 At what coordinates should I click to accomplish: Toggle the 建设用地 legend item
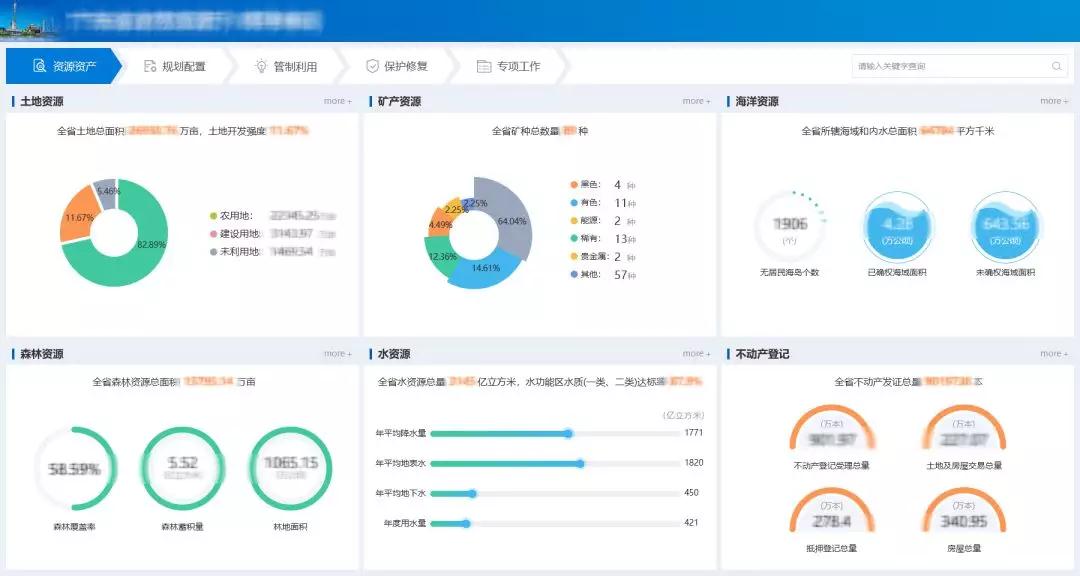[x=235, y=234]
